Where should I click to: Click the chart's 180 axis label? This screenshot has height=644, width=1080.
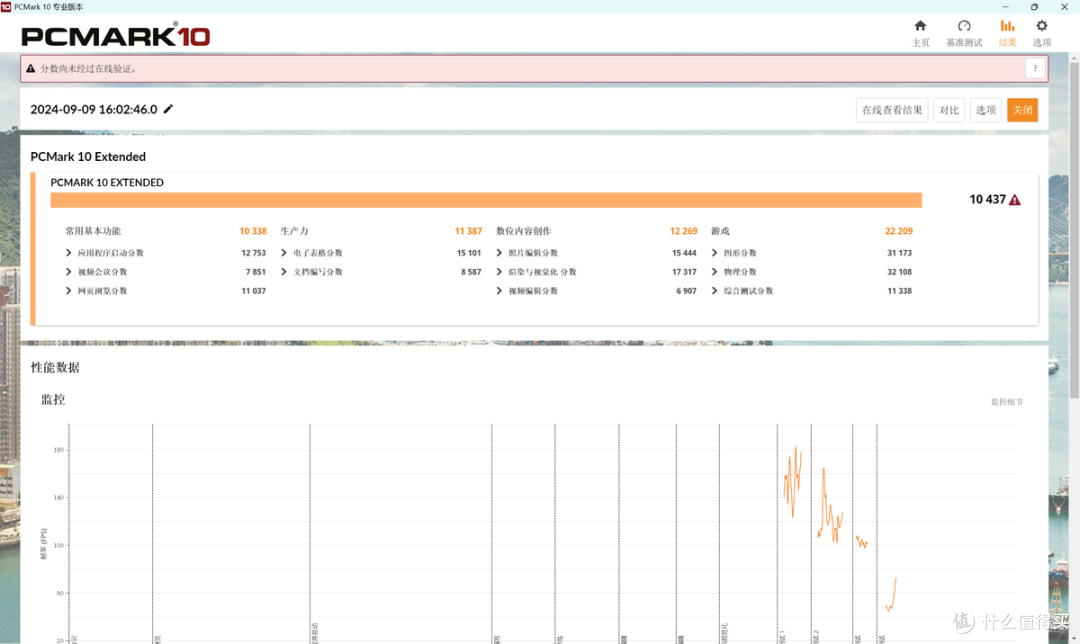59,450
